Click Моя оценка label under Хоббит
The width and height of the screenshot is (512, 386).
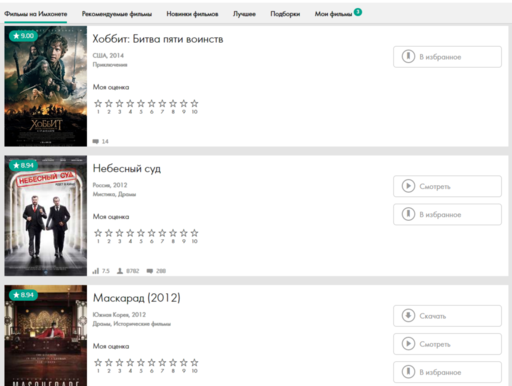tap(111, 87)
